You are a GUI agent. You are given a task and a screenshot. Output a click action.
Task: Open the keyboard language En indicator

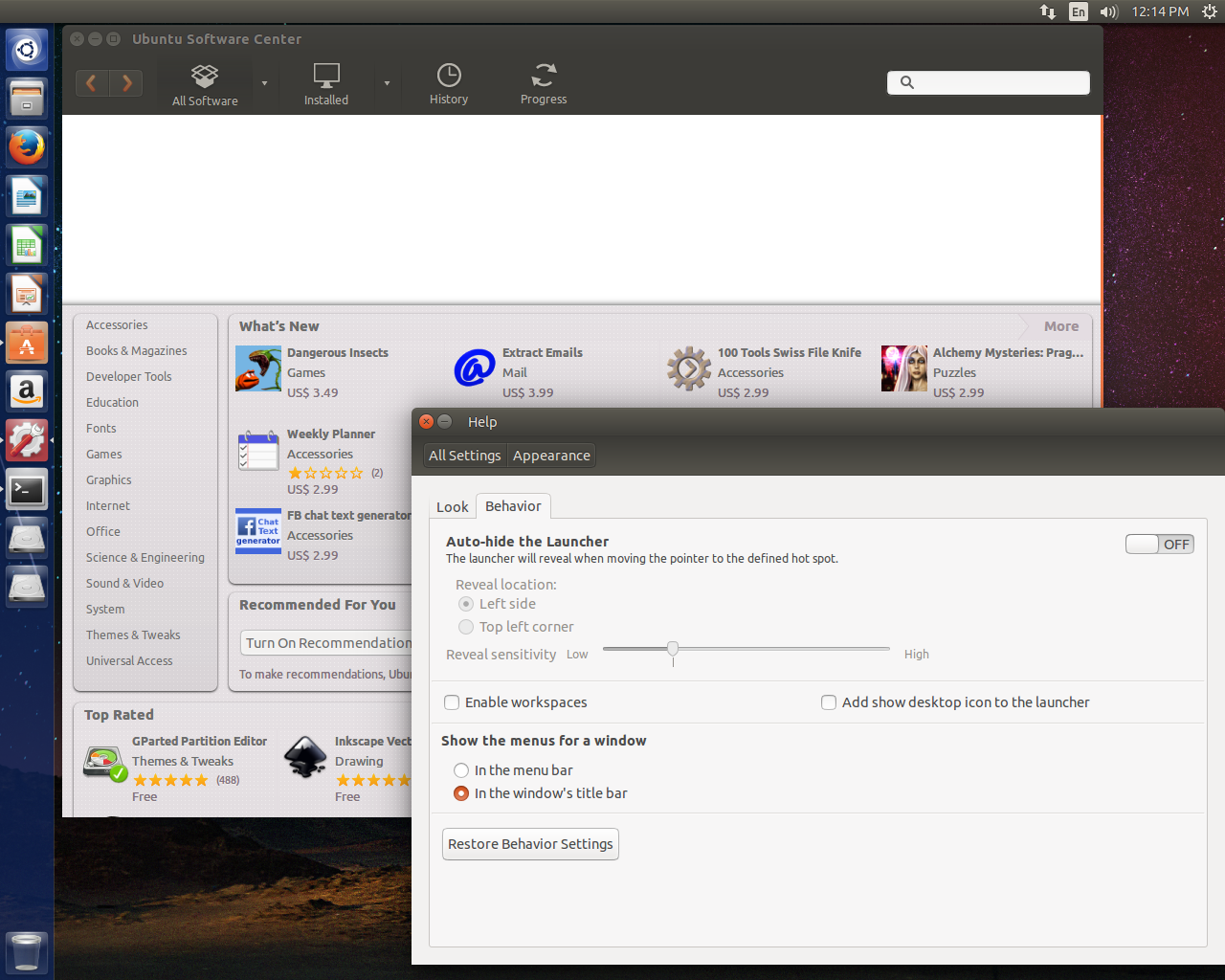coord(1079,11)
